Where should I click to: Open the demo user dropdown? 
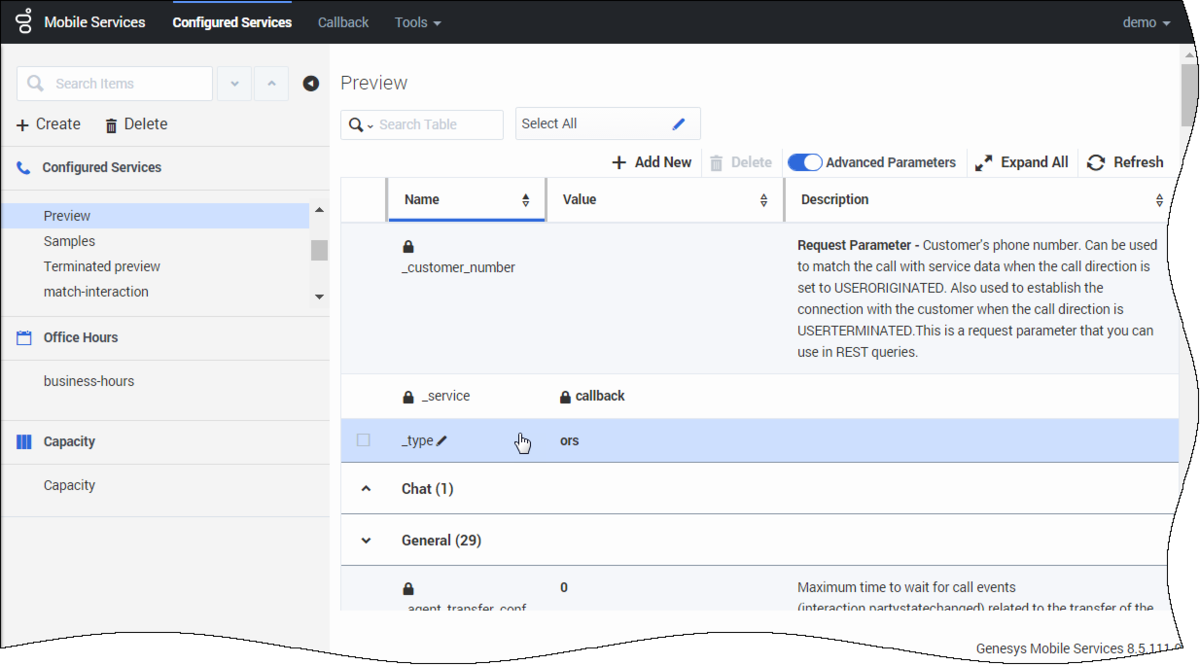click(x=1146, y=22)
